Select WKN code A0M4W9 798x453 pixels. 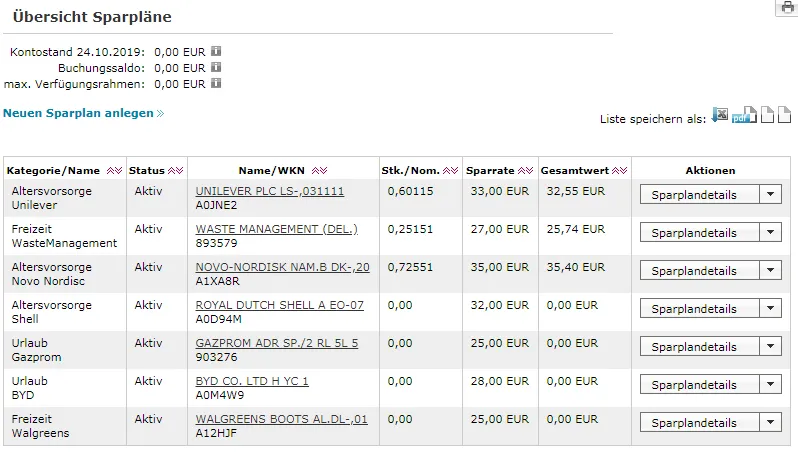pyautogui.click(x=220, y=395)
